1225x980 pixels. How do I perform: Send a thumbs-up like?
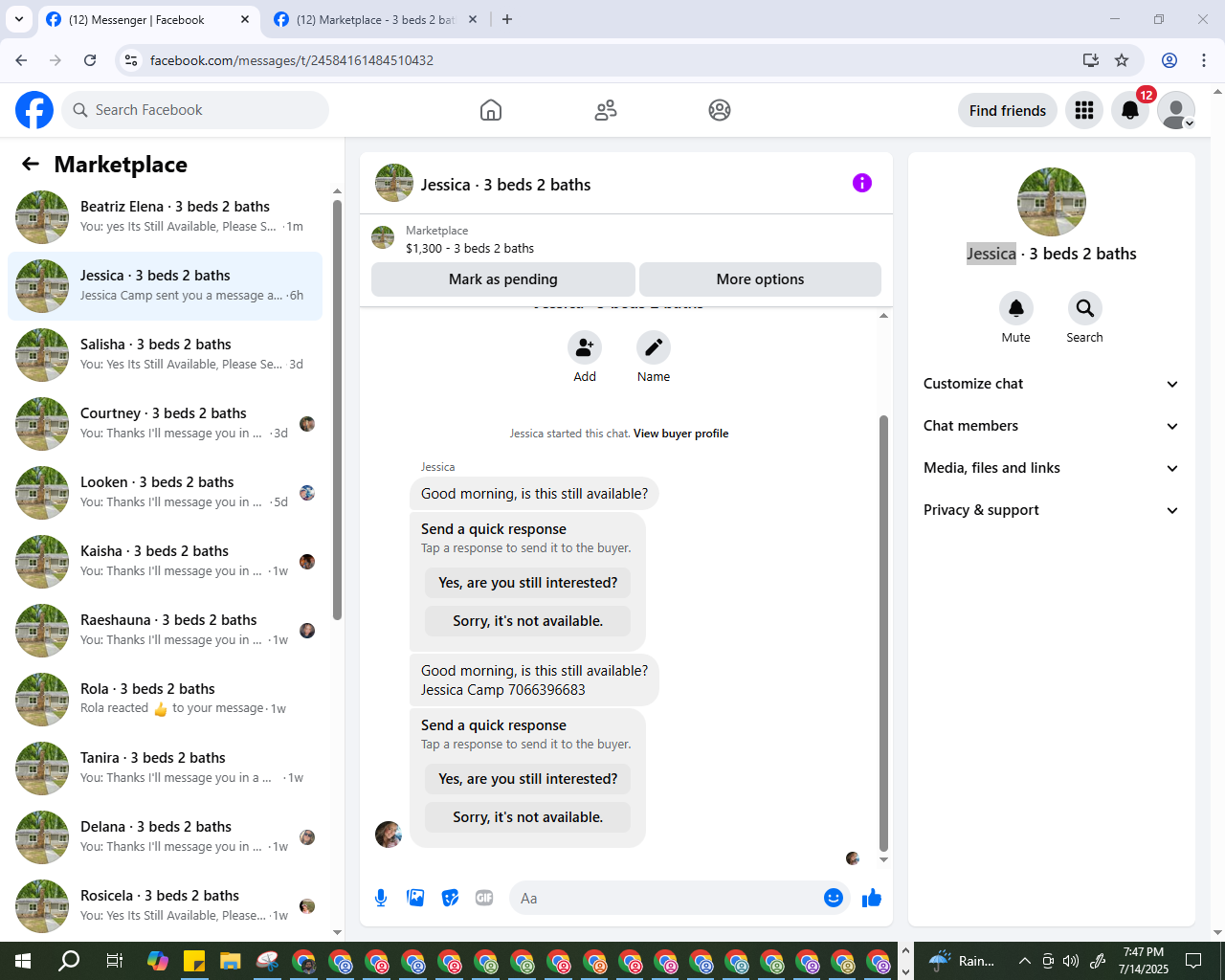pos(872,898)
